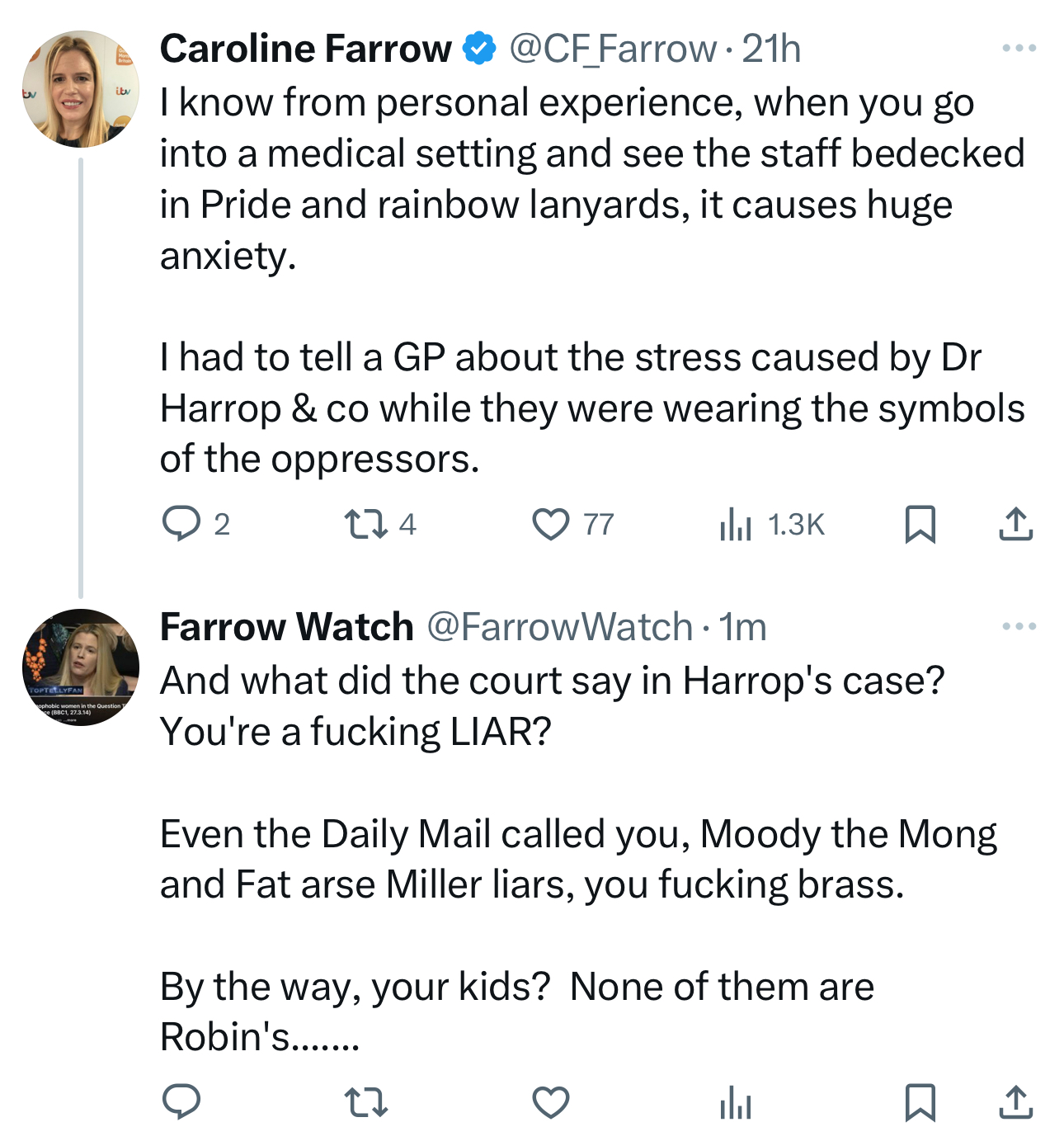Bookmark Farrow Watch's tweet
The image size is (1064, 1141).
920,1102
